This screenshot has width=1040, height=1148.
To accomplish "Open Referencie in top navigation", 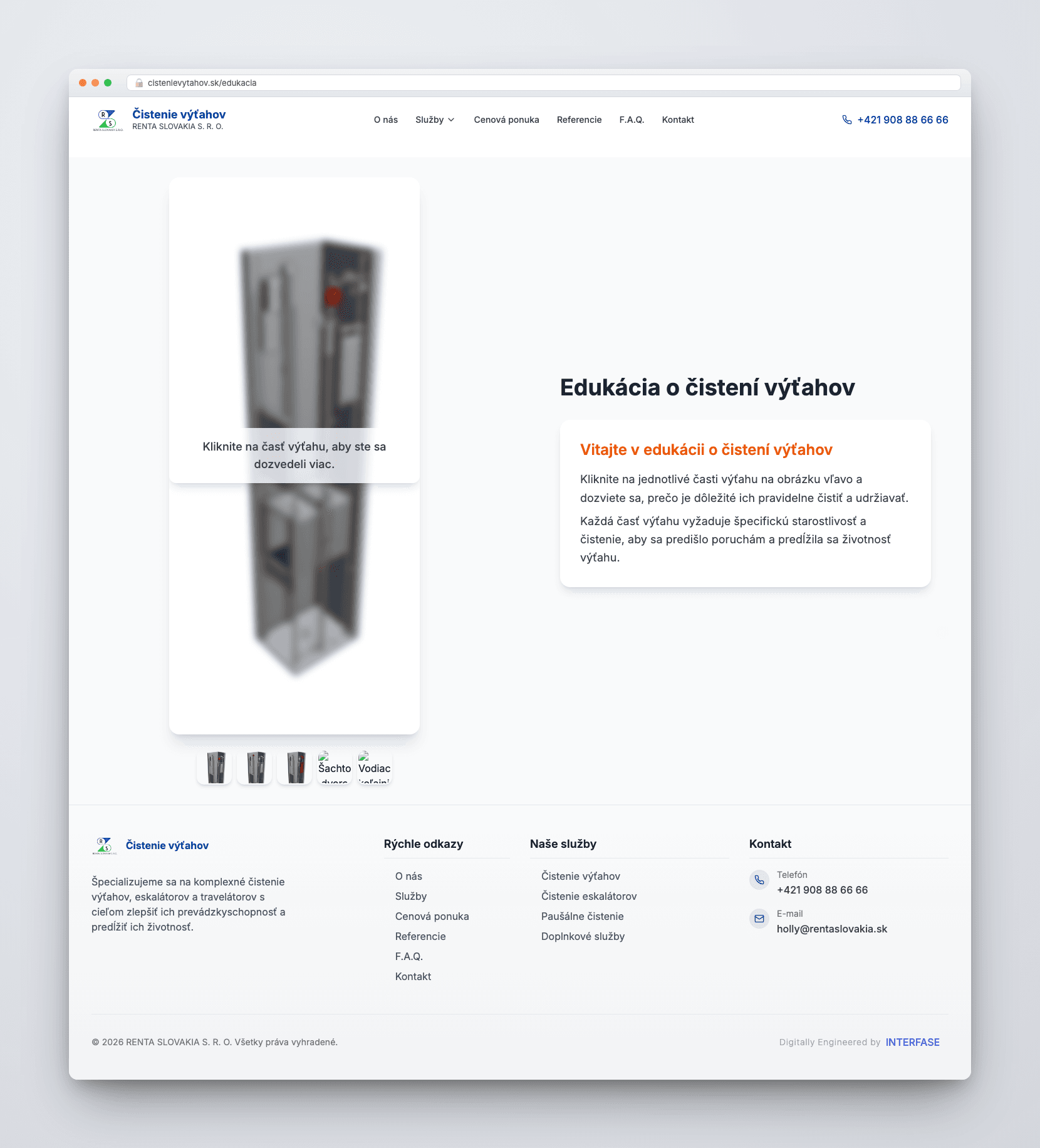I will click(579, 120).
